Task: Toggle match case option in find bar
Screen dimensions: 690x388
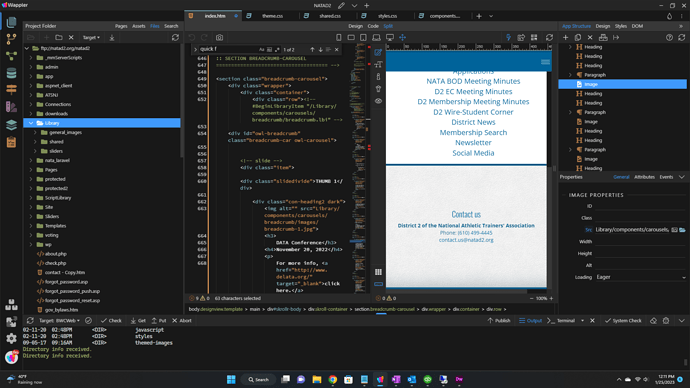Action: click(262, 49)
